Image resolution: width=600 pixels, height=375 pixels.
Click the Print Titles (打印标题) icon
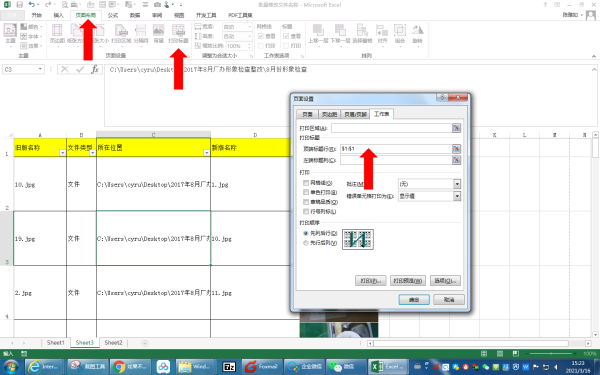[178, 34]
